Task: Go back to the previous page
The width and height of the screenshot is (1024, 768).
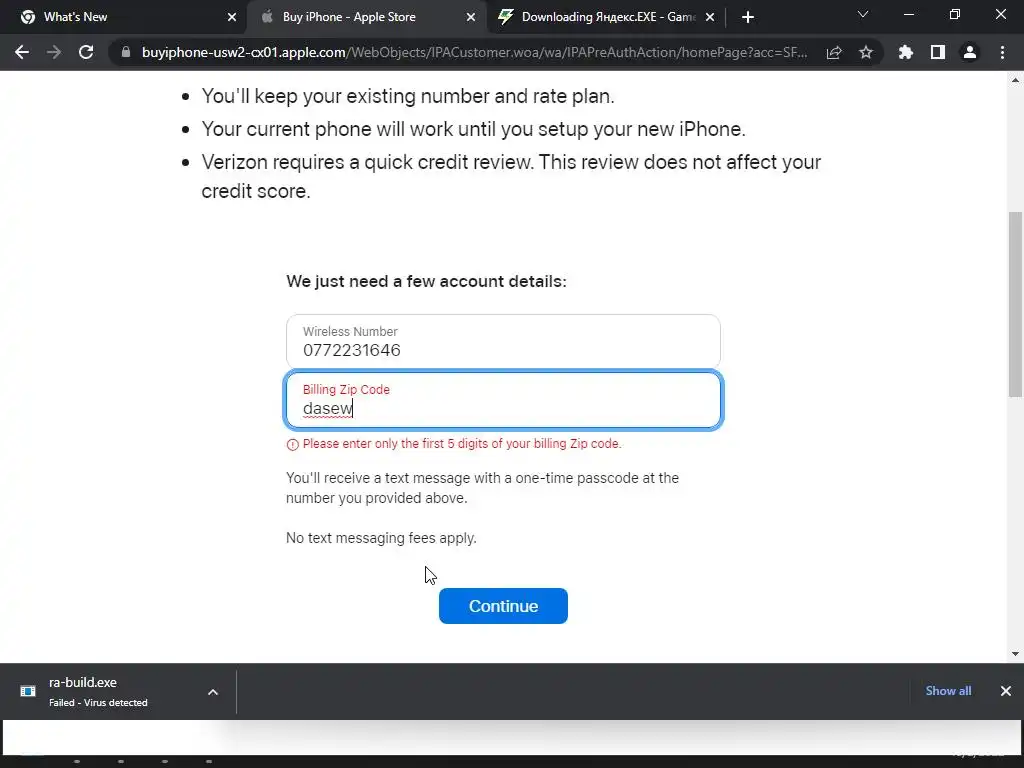Action: point(22,52)
